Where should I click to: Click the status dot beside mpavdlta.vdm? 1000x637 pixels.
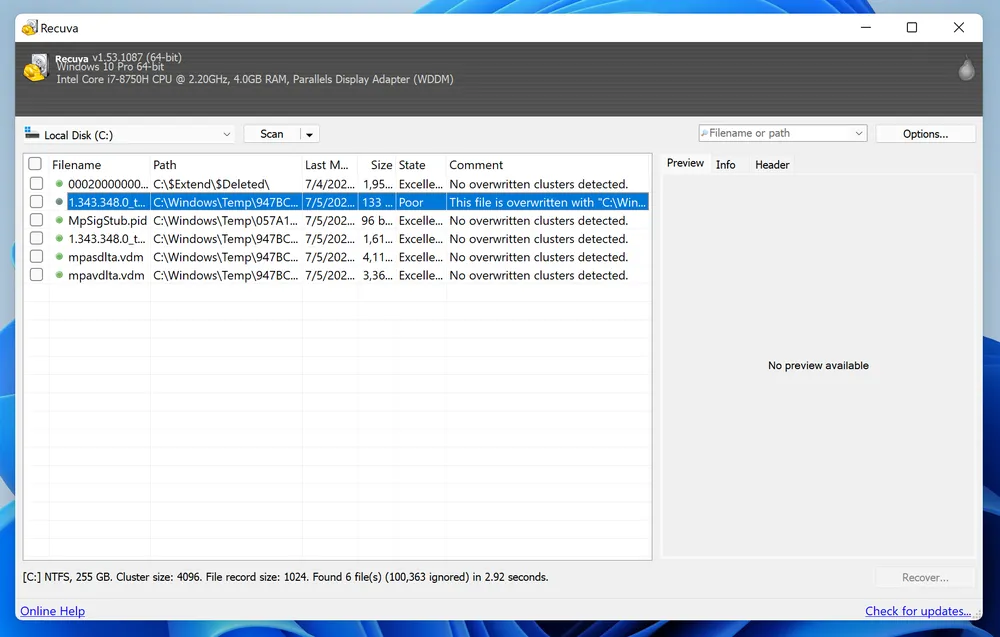[59, 275]
